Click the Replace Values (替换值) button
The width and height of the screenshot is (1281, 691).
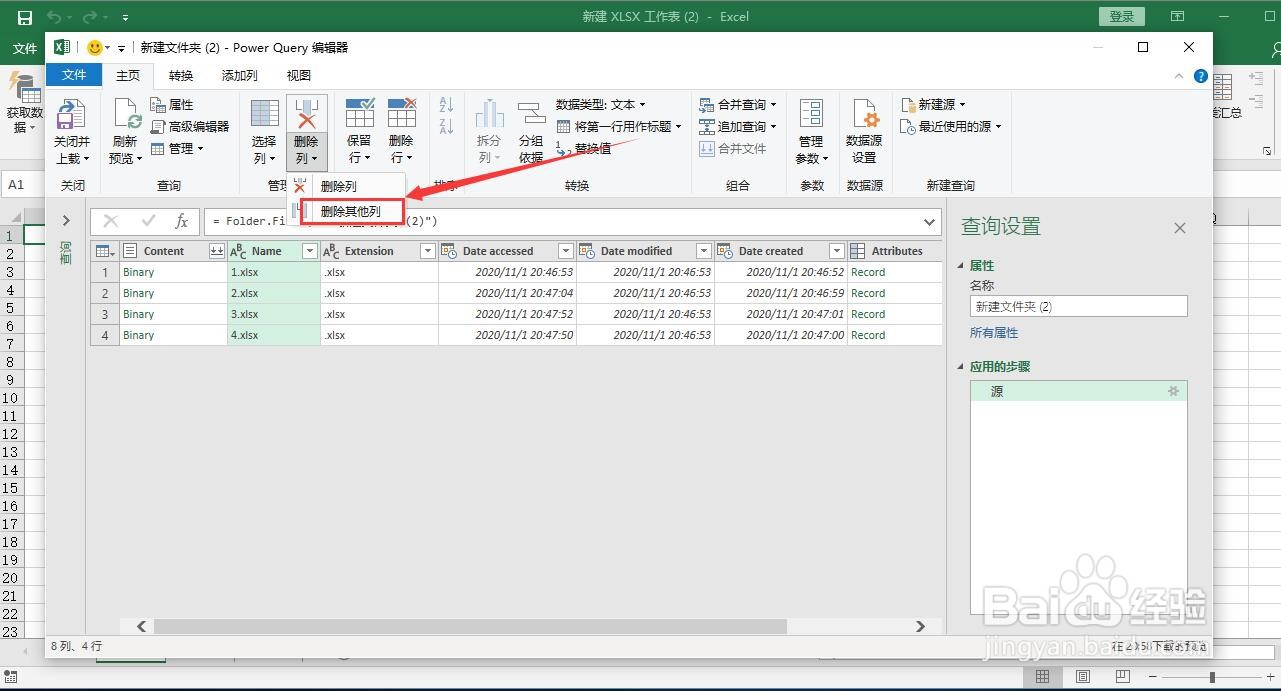(582, 148)
